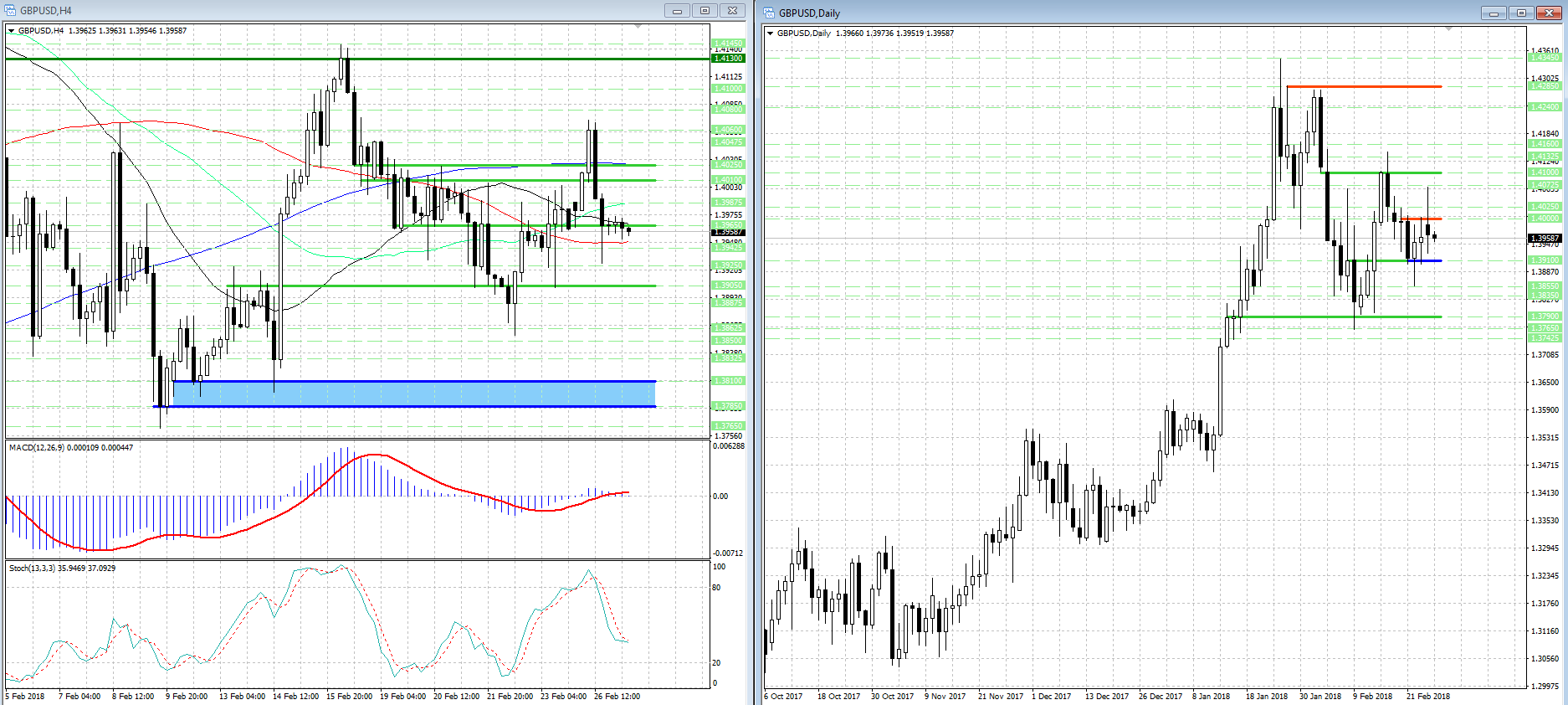The height and width of the screenshot is (705, 1568).
Task: Click the 1.38100 price label on H4 axis
Action: [728, 381]
